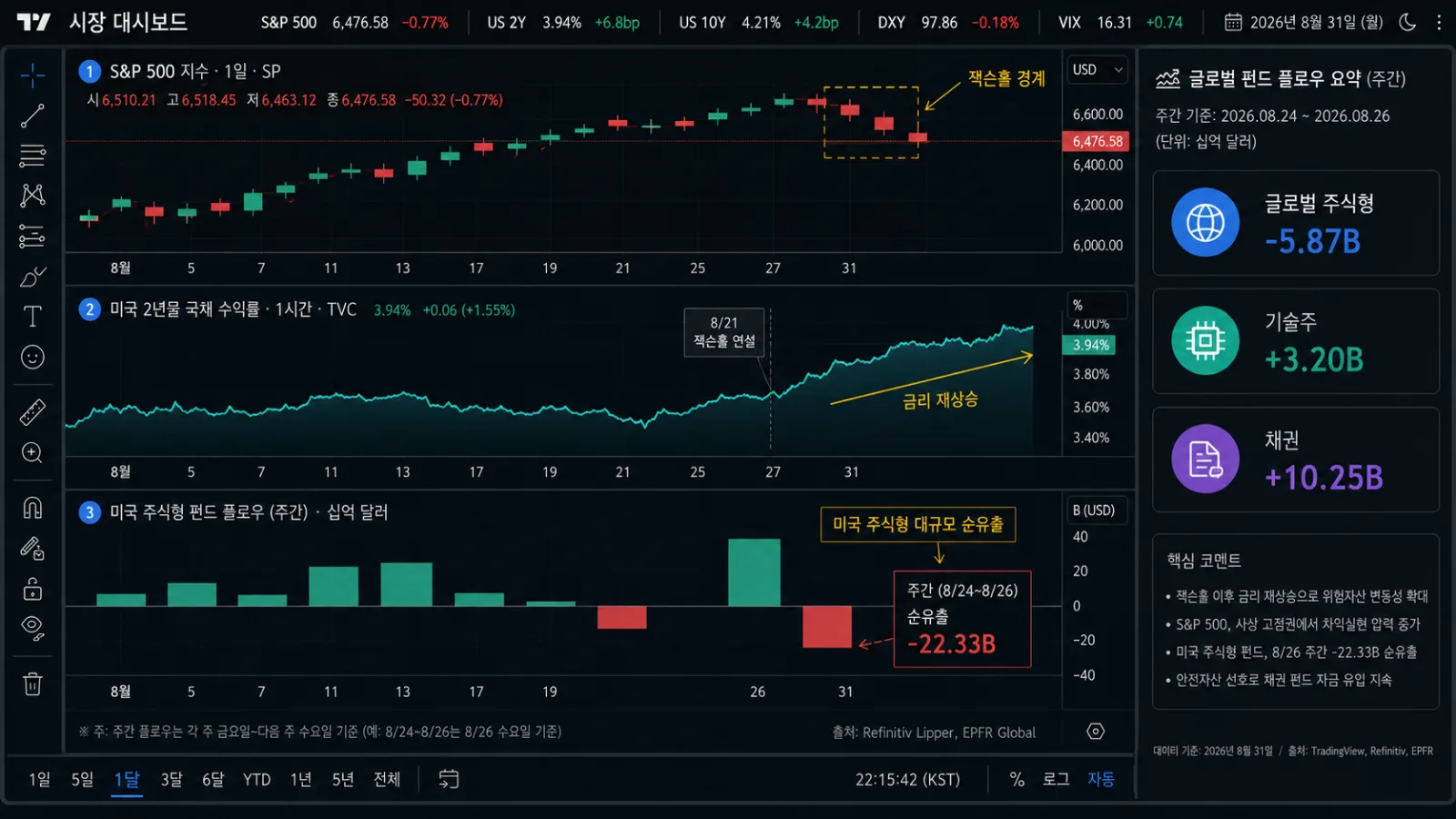
Task: Toggle dark mode moon icon
Action: click(1408, 22)
